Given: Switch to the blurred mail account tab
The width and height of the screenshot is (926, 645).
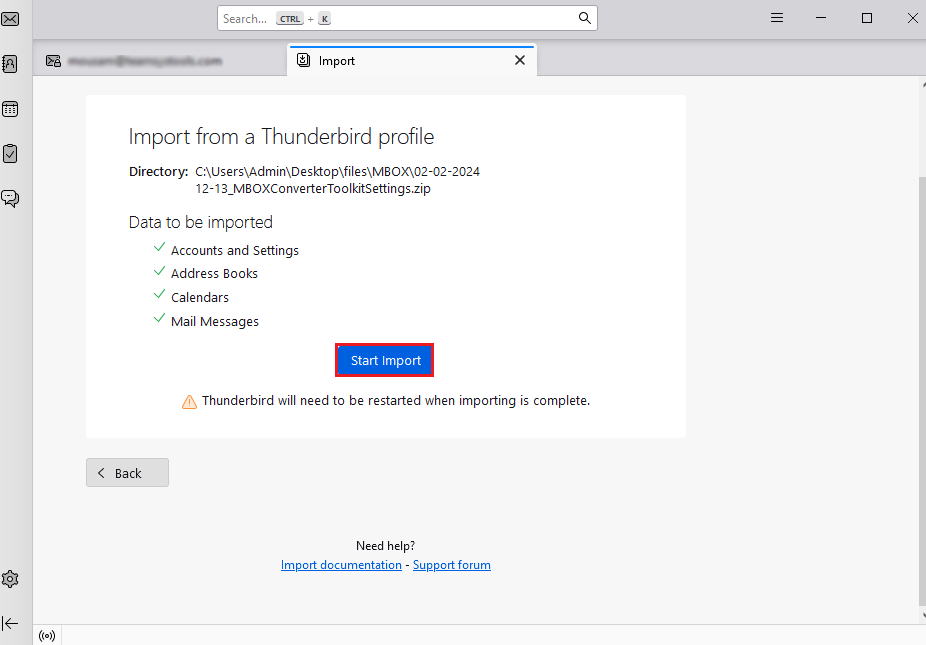Looking at the screenshot, I should 159,61.
